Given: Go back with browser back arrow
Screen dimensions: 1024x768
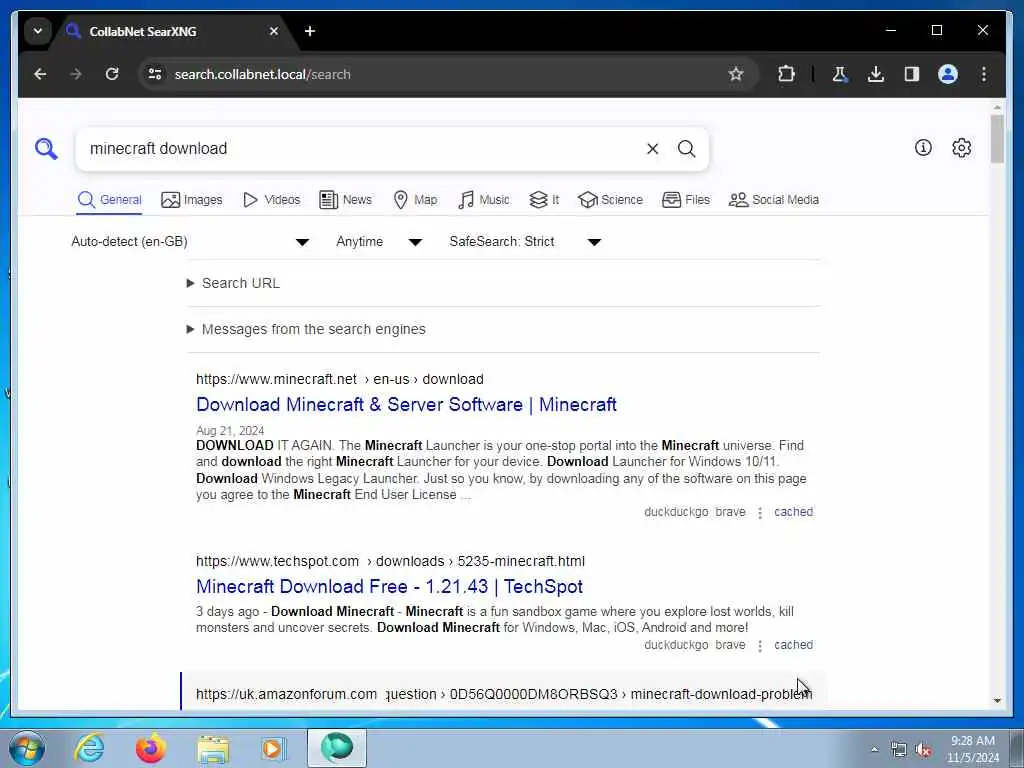Looking at the screenshot, I should pos(40,74).
